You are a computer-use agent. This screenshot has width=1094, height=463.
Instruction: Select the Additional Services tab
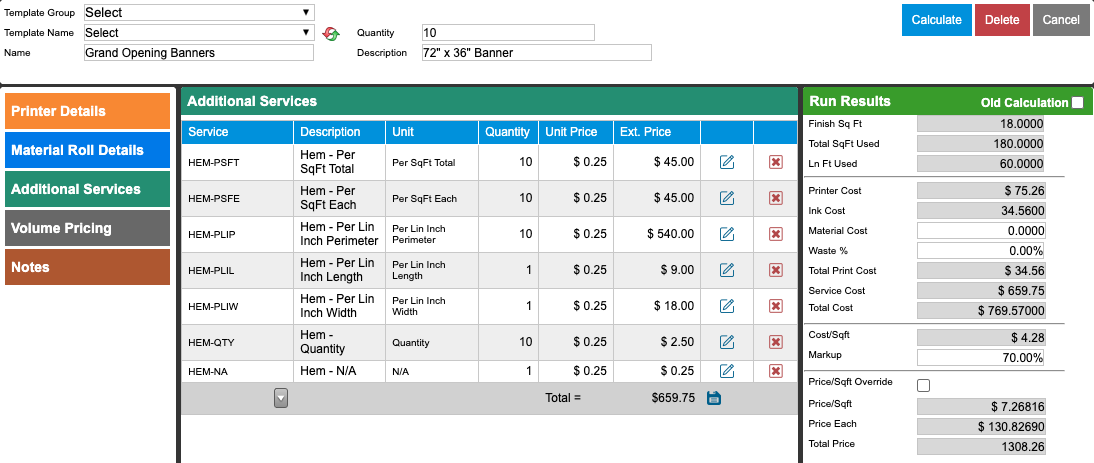[87, 189]
